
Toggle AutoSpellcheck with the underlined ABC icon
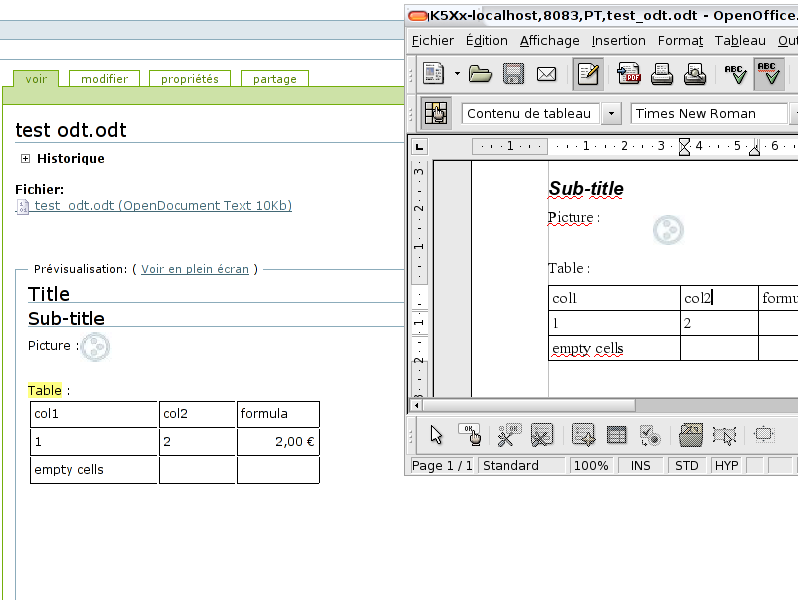click(x=768, y=74)
